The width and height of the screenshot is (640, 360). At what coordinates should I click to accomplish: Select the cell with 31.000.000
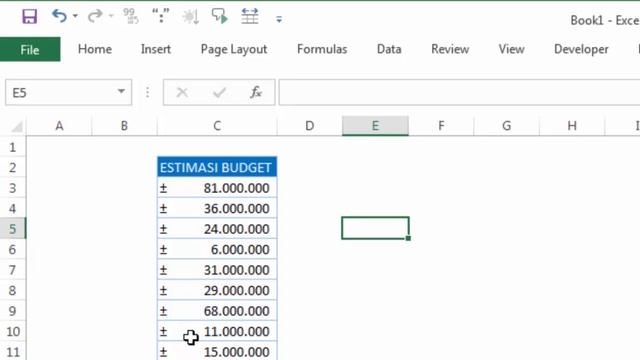click(217, 270)
